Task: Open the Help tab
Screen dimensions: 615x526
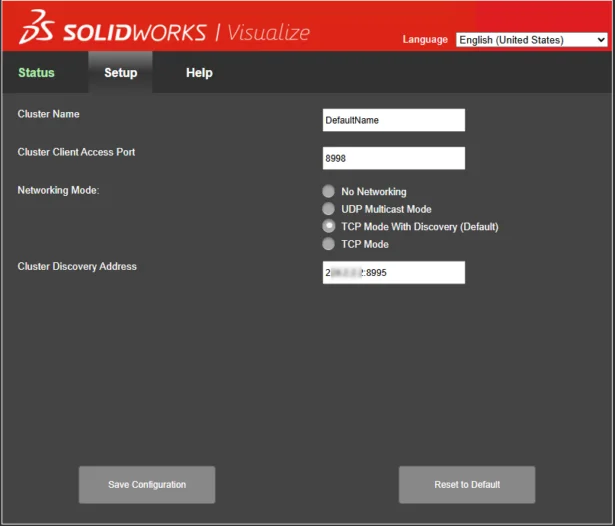Action: point(199,73)
